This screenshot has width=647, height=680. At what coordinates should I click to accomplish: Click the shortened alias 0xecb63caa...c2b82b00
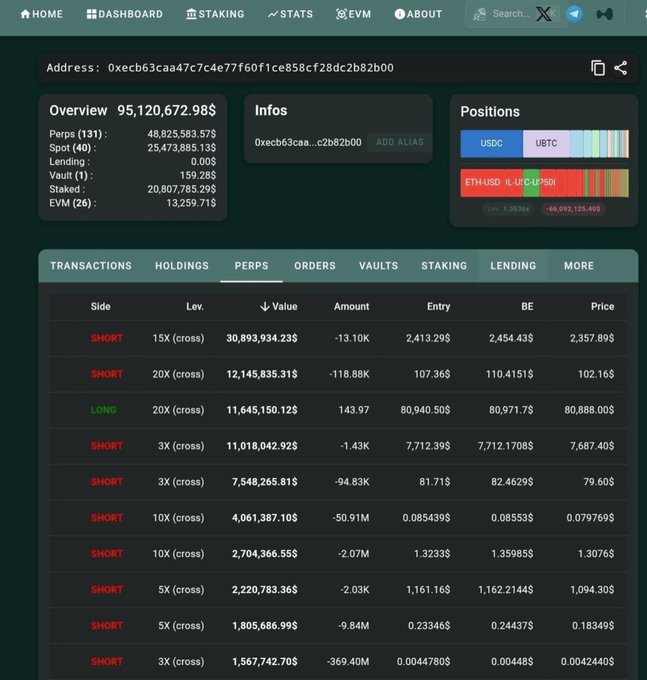[308, 142]
